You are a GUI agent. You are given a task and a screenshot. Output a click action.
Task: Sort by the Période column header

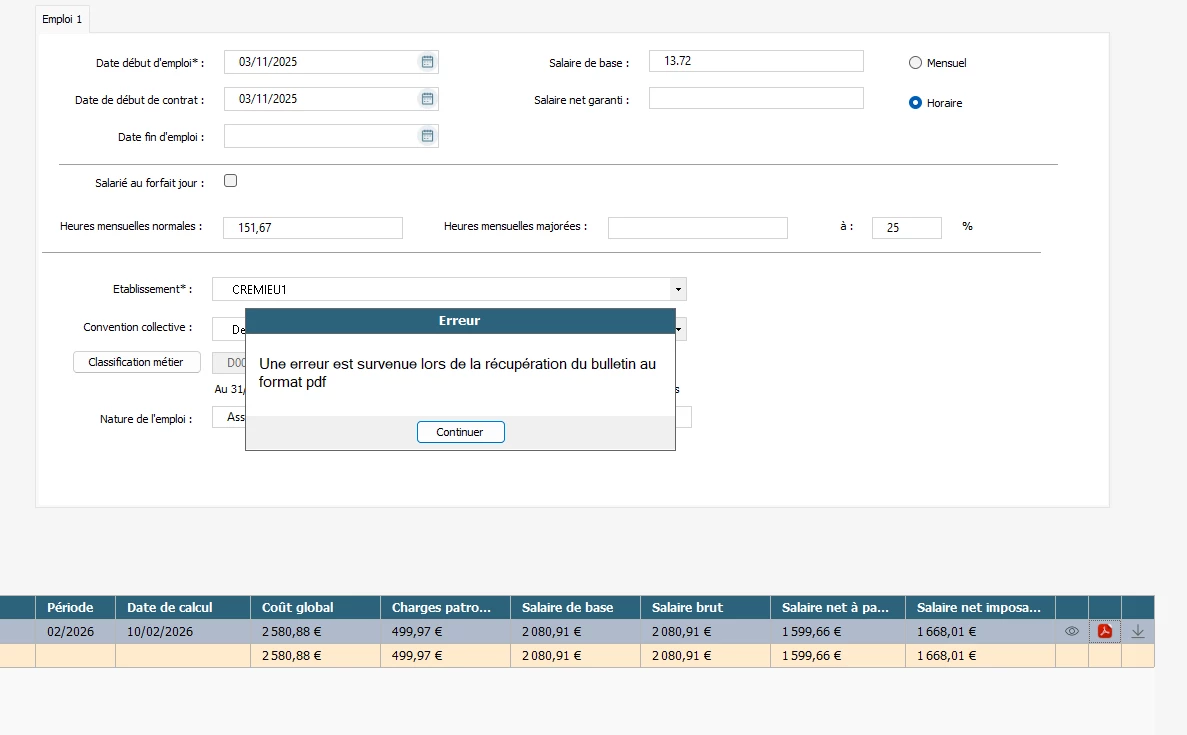pyautogui.click(x=76, y=607)
